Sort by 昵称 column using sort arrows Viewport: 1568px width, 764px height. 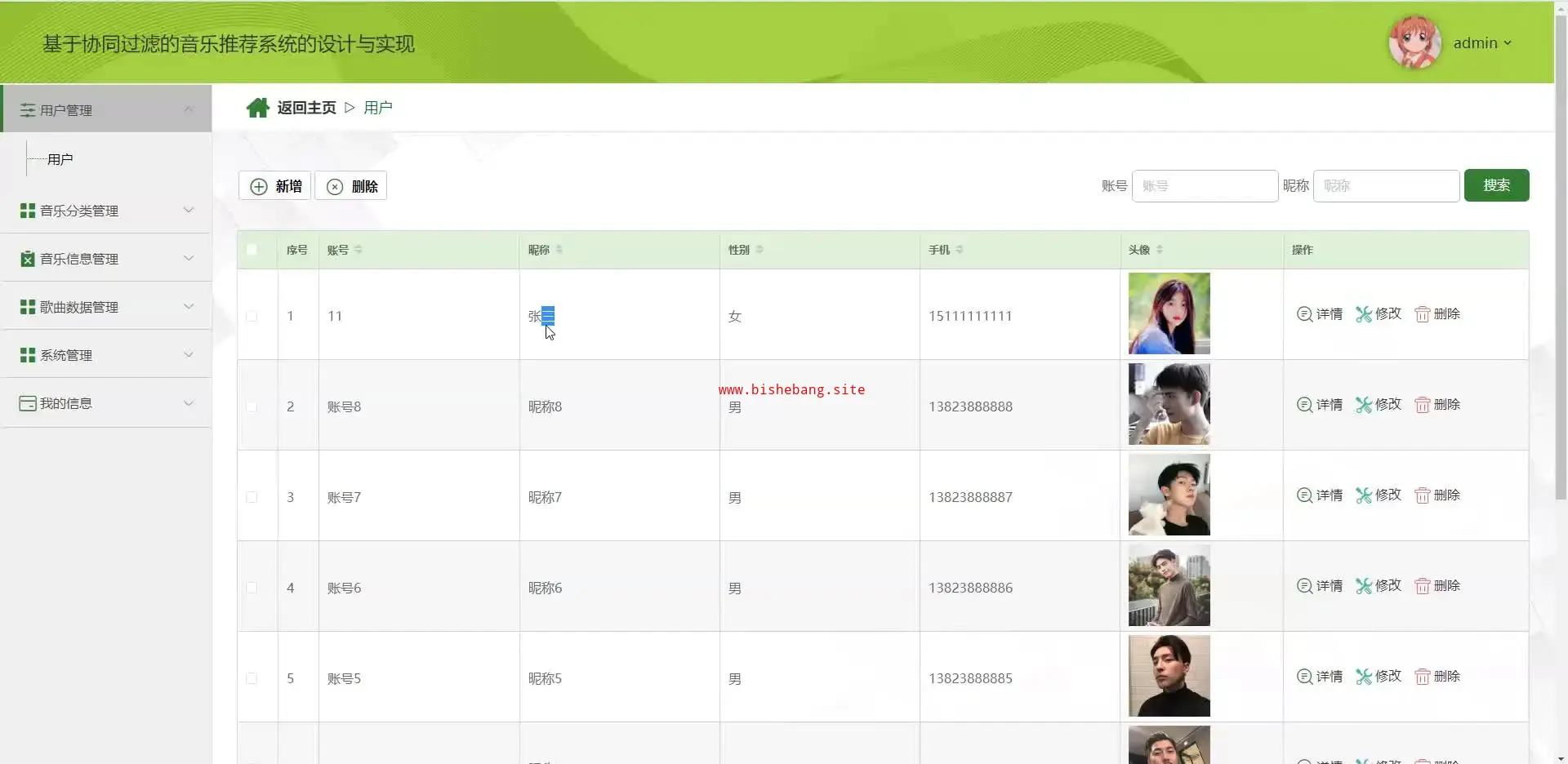point(559,250)
